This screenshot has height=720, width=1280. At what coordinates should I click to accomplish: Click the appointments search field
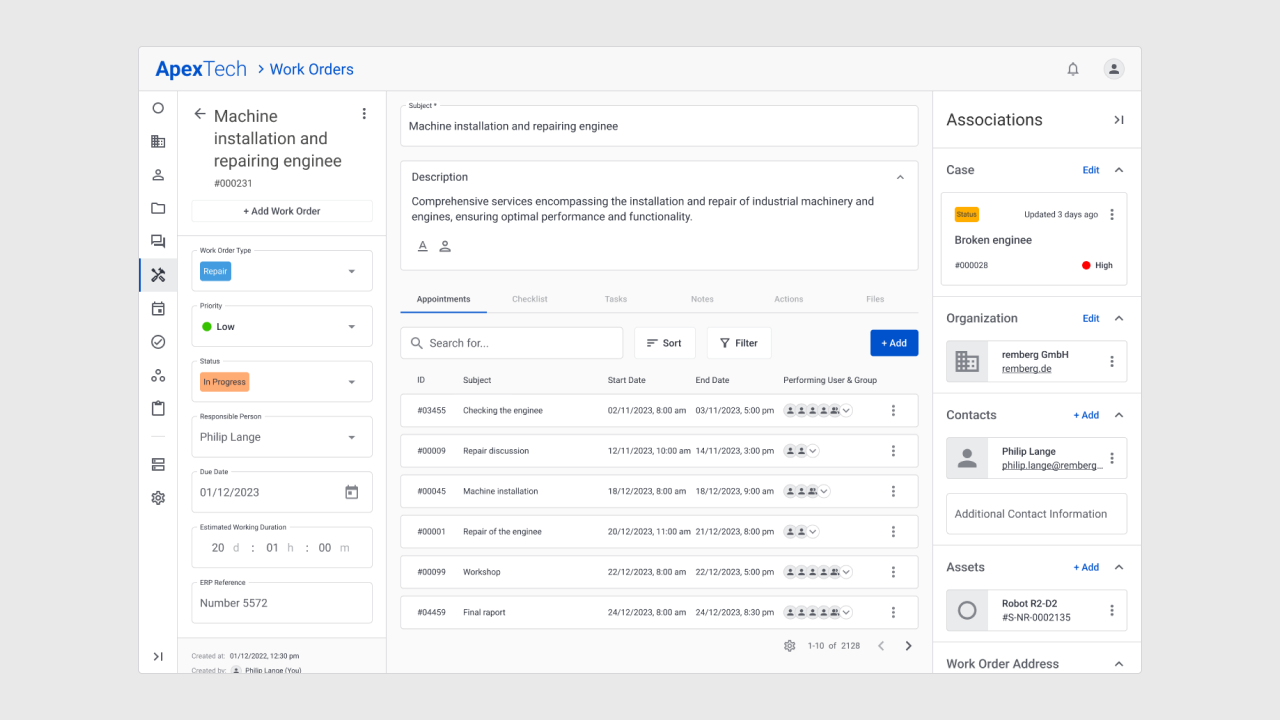tap(512, 343)
